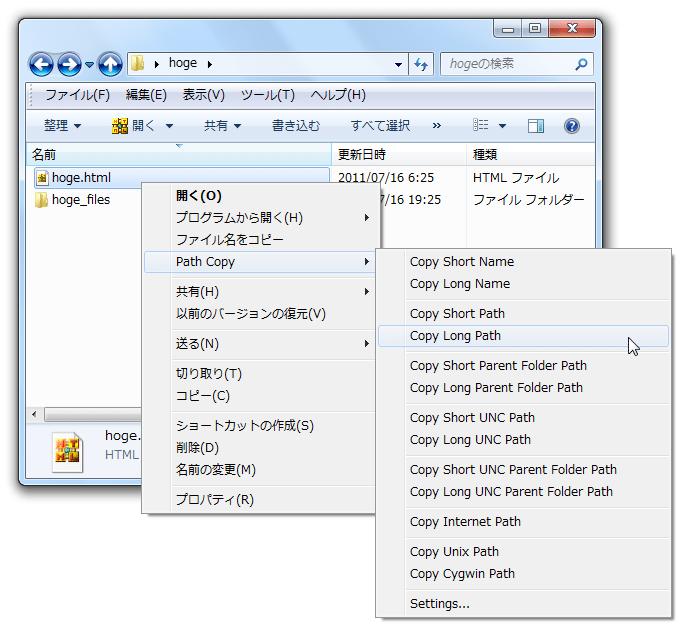Choose Copy Internet Path
The height and width of the screenshot is (626, 681).
point(523,522)
